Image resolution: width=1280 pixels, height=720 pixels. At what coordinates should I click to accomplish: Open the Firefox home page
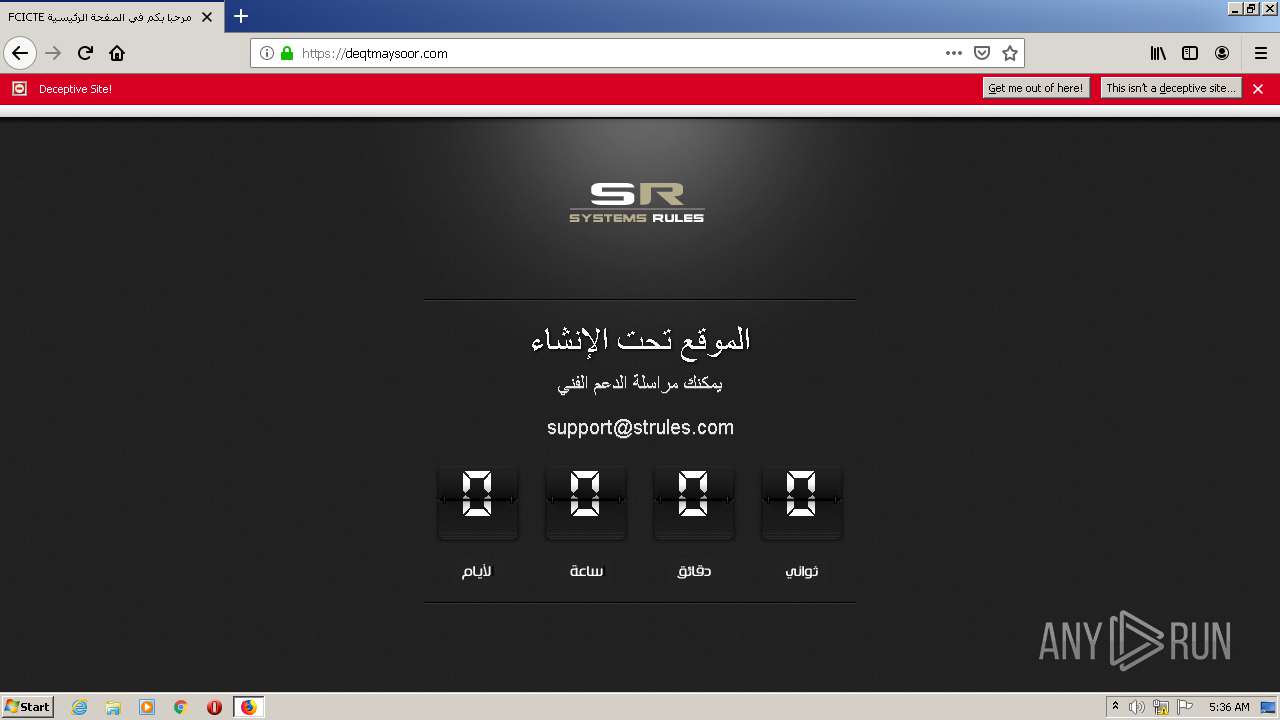pos(117,53)
